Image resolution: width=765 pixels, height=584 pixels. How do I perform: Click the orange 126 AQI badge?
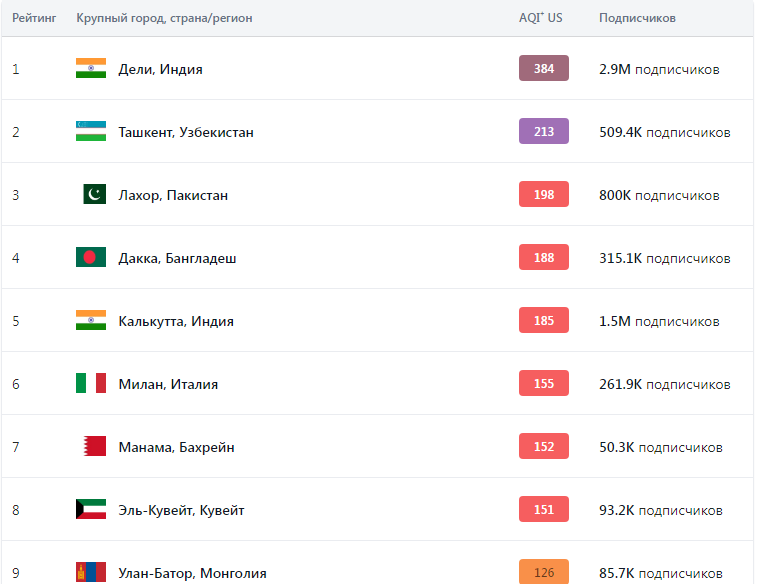pyautogui.click(x=544, y=573)
